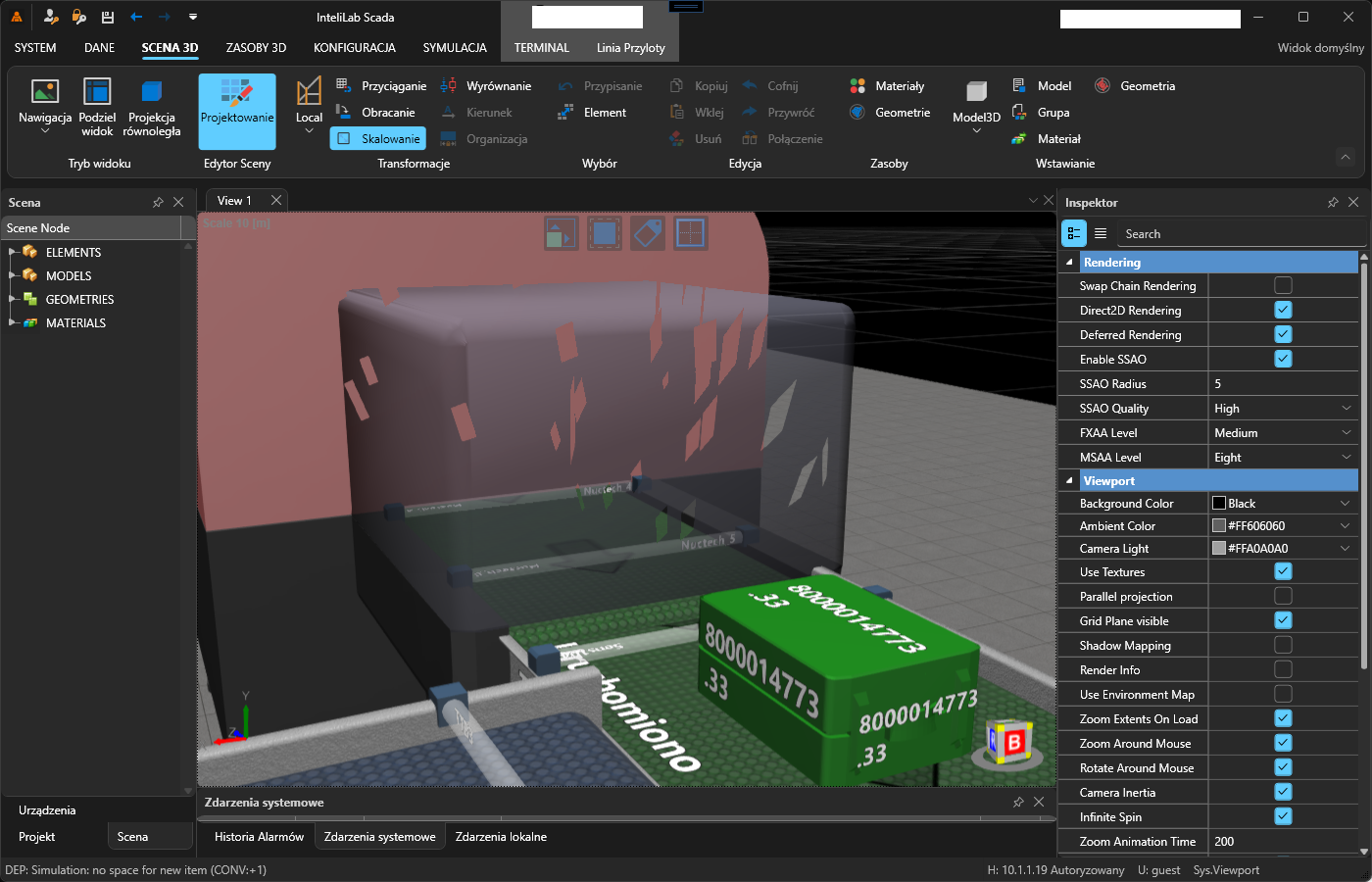This screenshot has height=882, width=1372.
Task: Switch to the SCENA 3D ribbon tab
Action: point(171,47)
